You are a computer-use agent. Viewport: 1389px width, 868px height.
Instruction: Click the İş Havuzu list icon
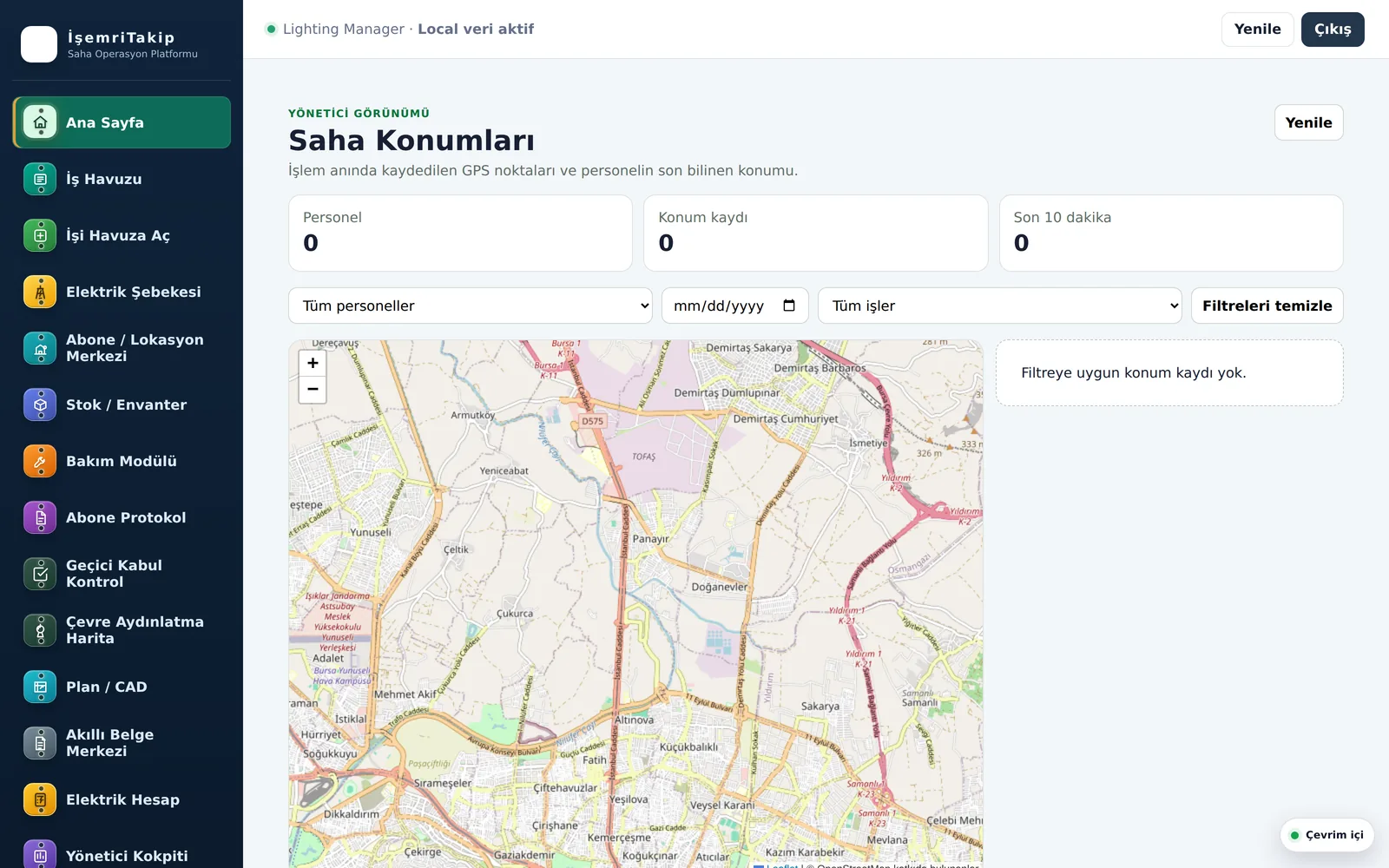coord(40,179)
